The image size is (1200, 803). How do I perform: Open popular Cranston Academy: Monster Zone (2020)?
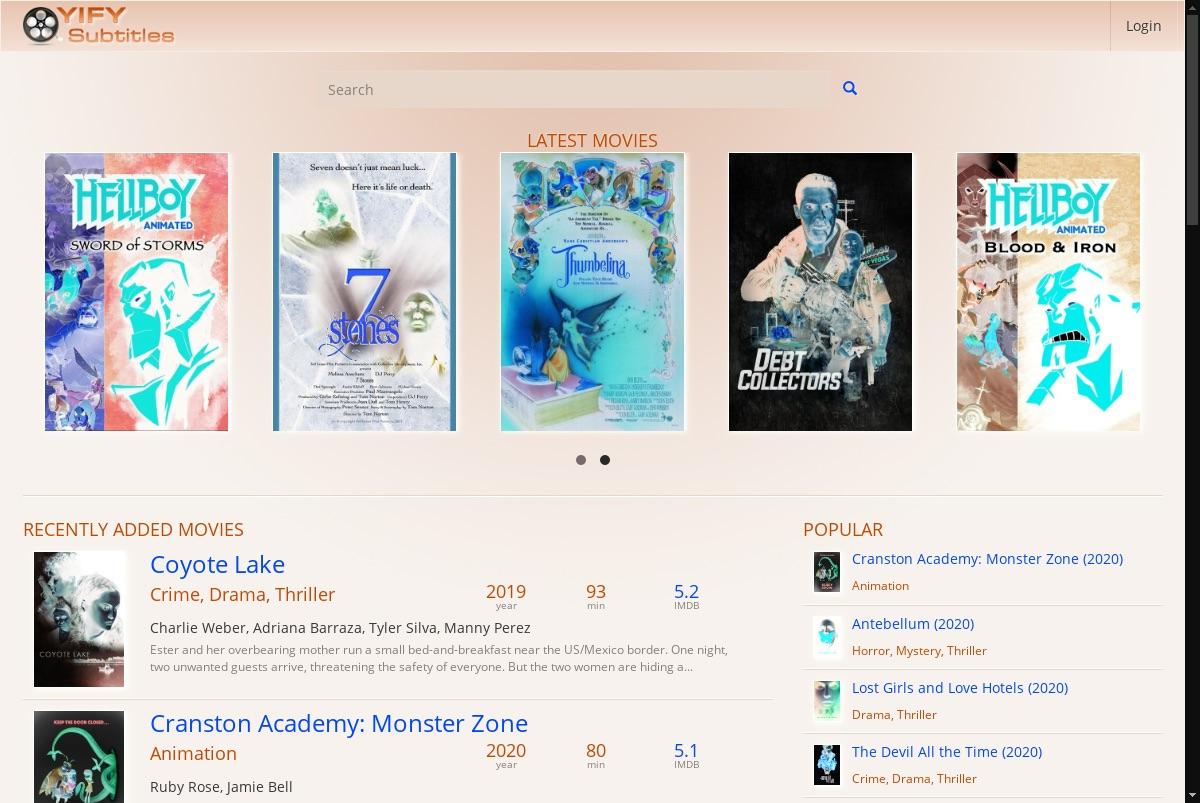click(987, 559)
